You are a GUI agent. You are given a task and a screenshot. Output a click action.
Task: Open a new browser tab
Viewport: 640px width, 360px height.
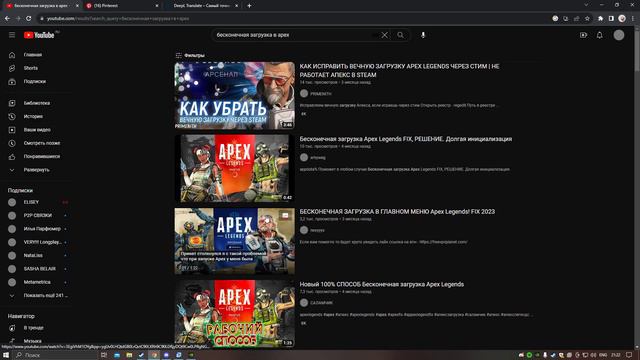coord(249,6)
